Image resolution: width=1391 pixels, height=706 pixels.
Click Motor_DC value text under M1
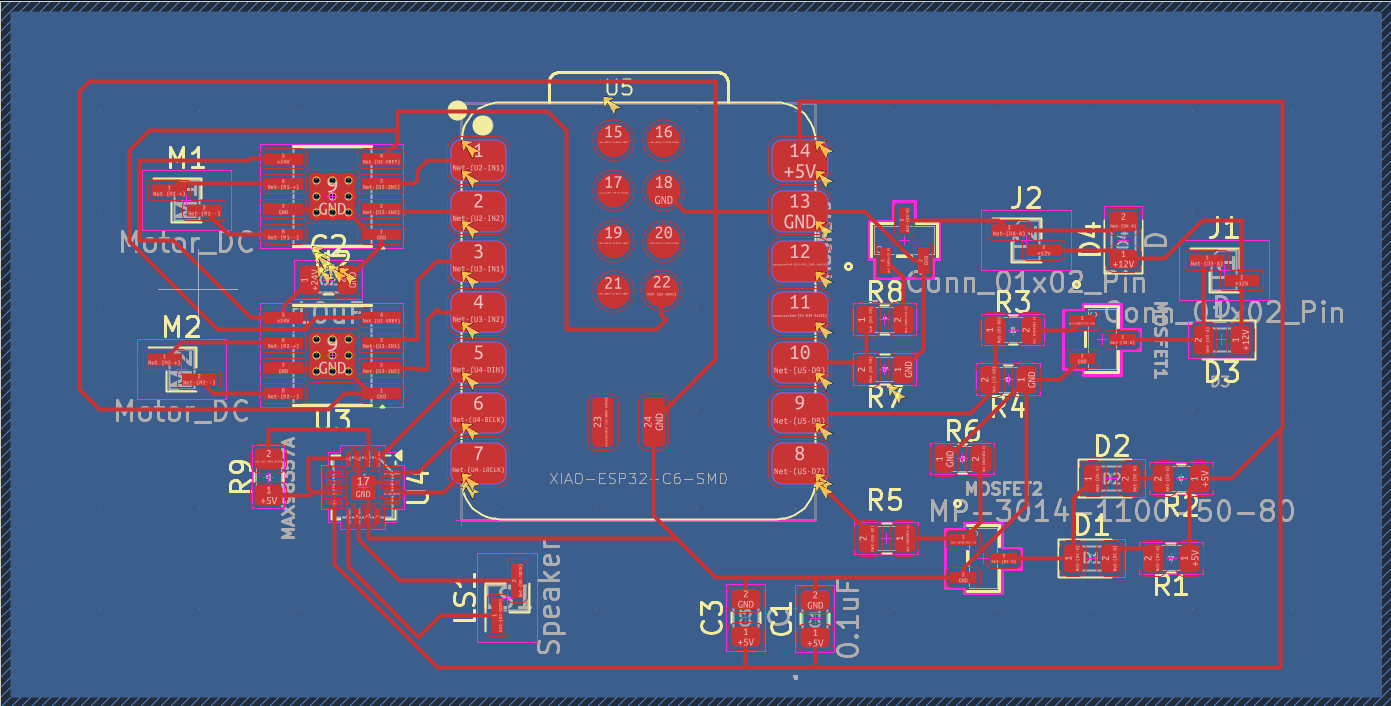tap(185, 242)
